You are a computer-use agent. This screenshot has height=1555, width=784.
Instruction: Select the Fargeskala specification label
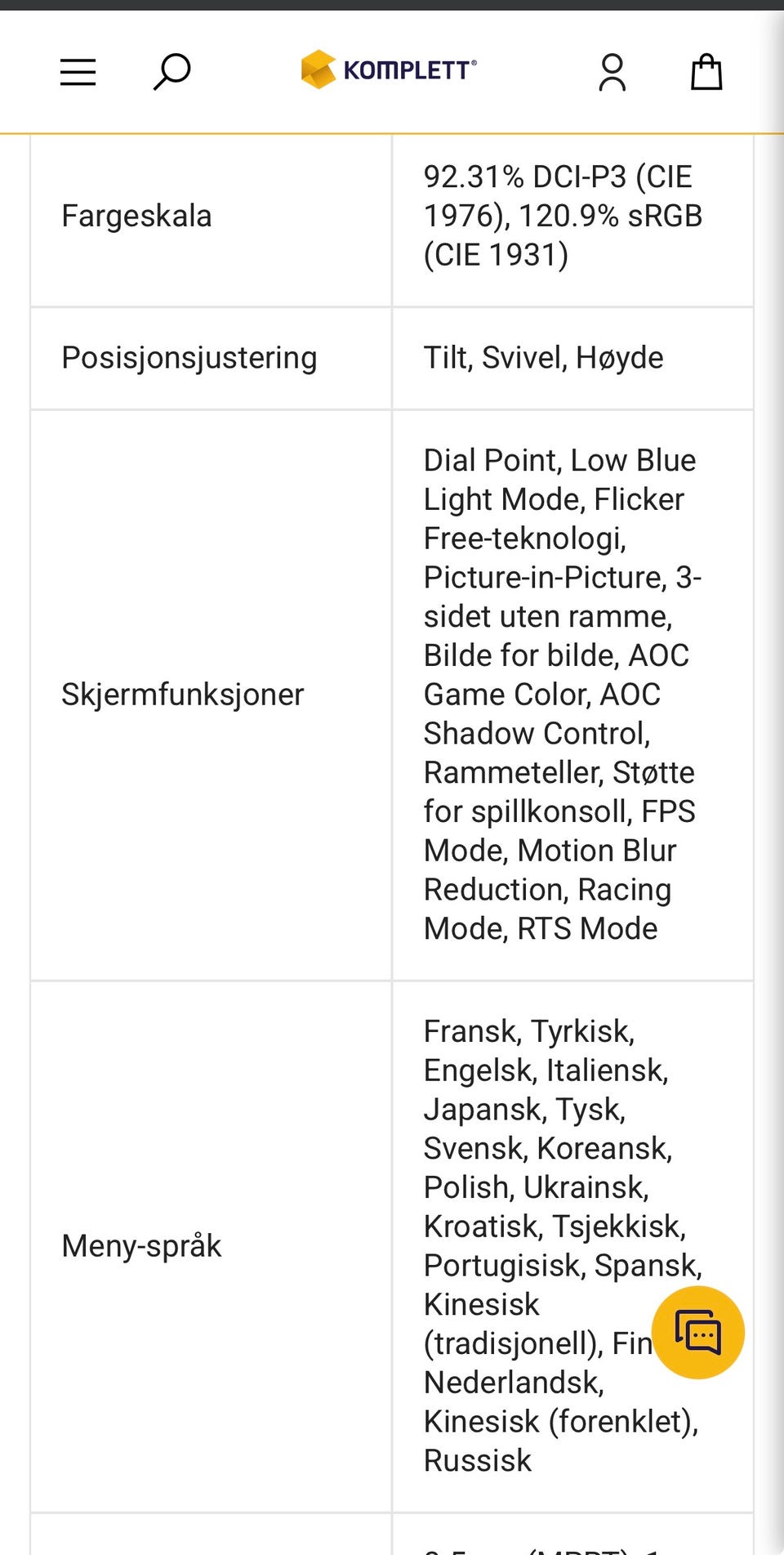136,216
